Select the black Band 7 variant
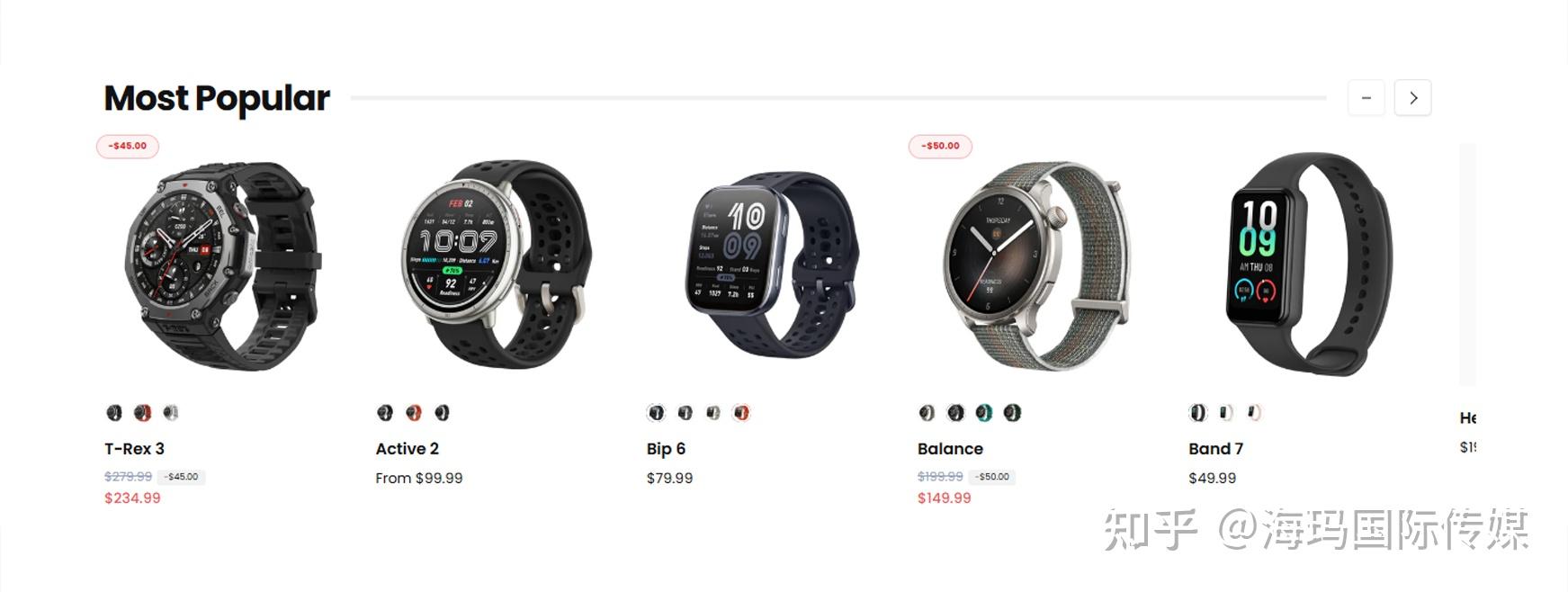This screenshot has width=1568, height=592. pyautogui.click(x=1197, y=413)
